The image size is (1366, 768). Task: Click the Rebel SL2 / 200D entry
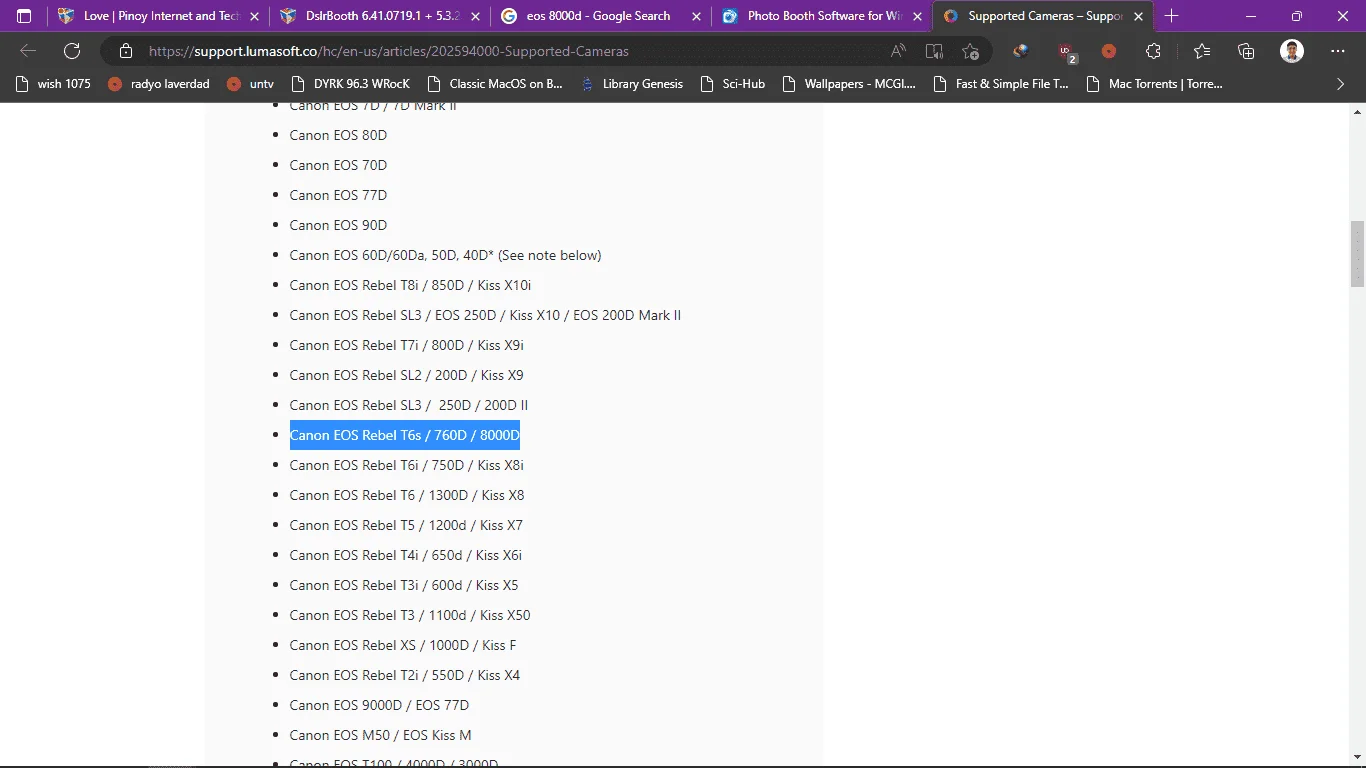click(406, 375)
